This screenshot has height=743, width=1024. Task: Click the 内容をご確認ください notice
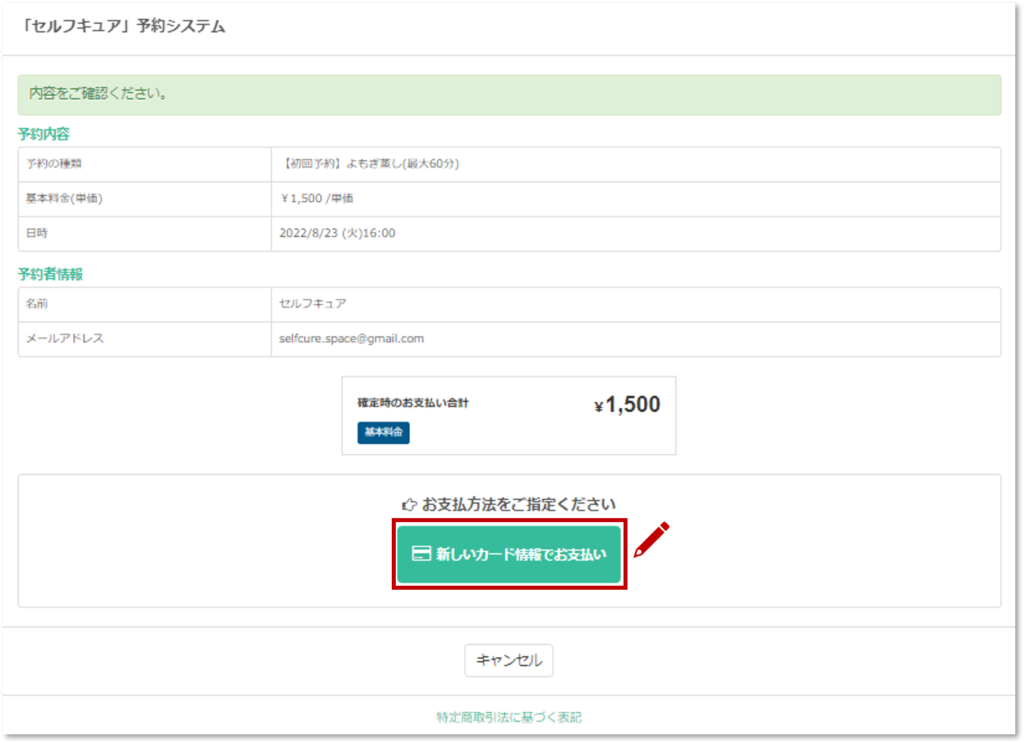click(509, 95)
